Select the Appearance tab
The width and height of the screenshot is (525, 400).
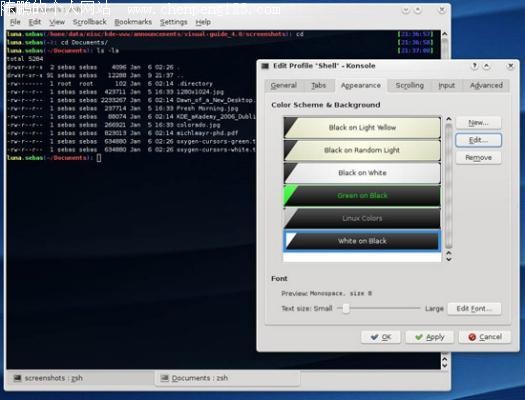click(x=361, y=85)
